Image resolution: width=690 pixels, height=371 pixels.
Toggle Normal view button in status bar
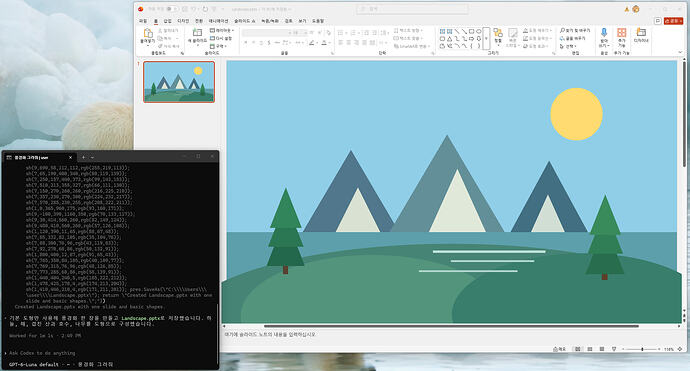[577, 349]
